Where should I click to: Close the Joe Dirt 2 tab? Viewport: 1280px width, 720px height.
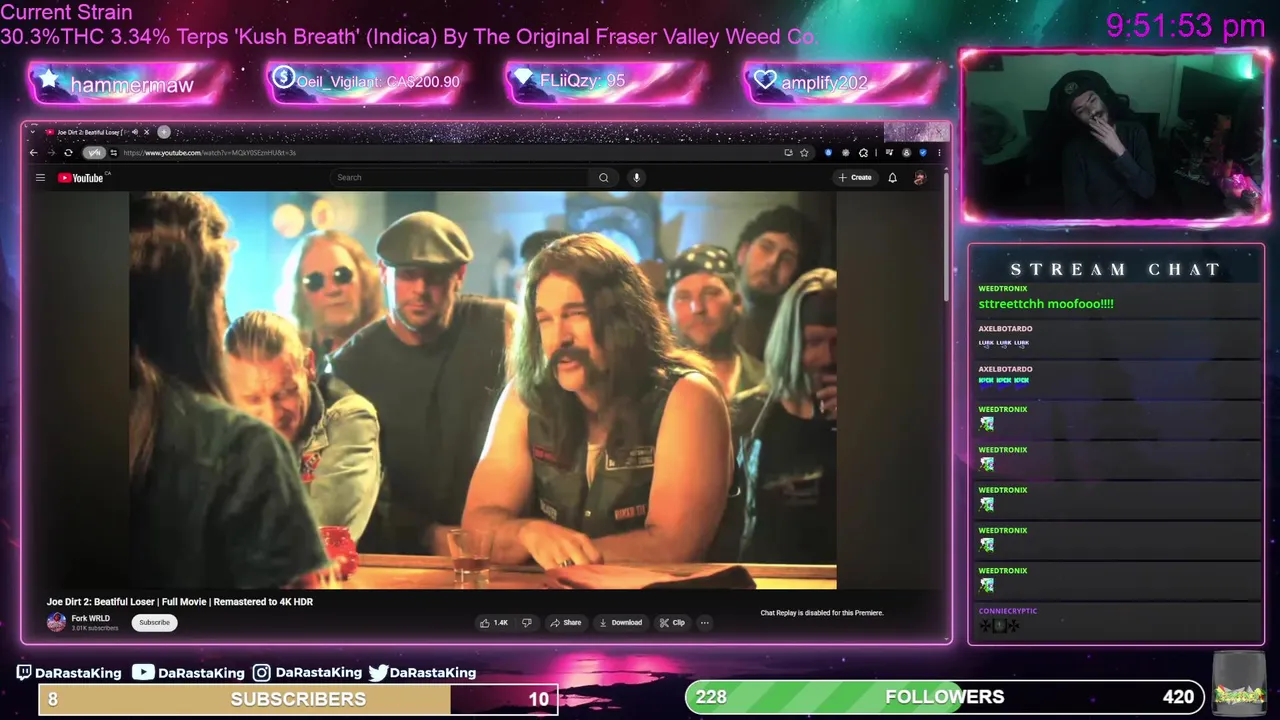[147, 132]
